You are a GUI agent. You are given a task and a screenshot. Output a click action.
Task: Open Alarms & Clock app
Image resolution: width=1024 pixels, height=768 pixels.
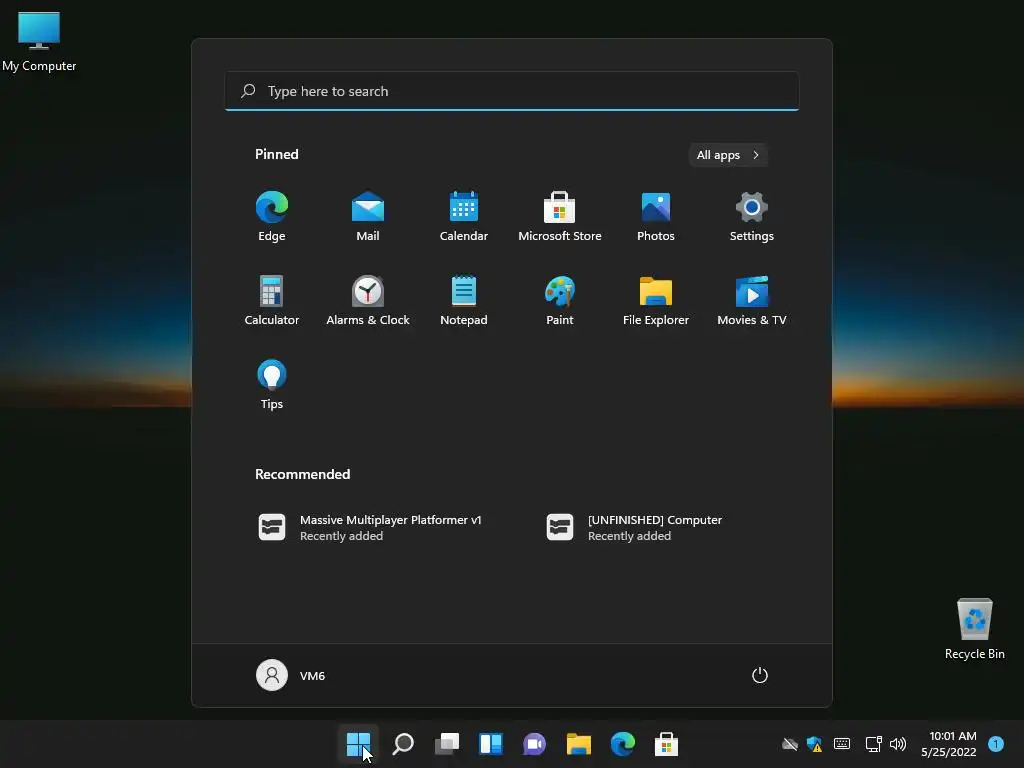tap(368, 300)
